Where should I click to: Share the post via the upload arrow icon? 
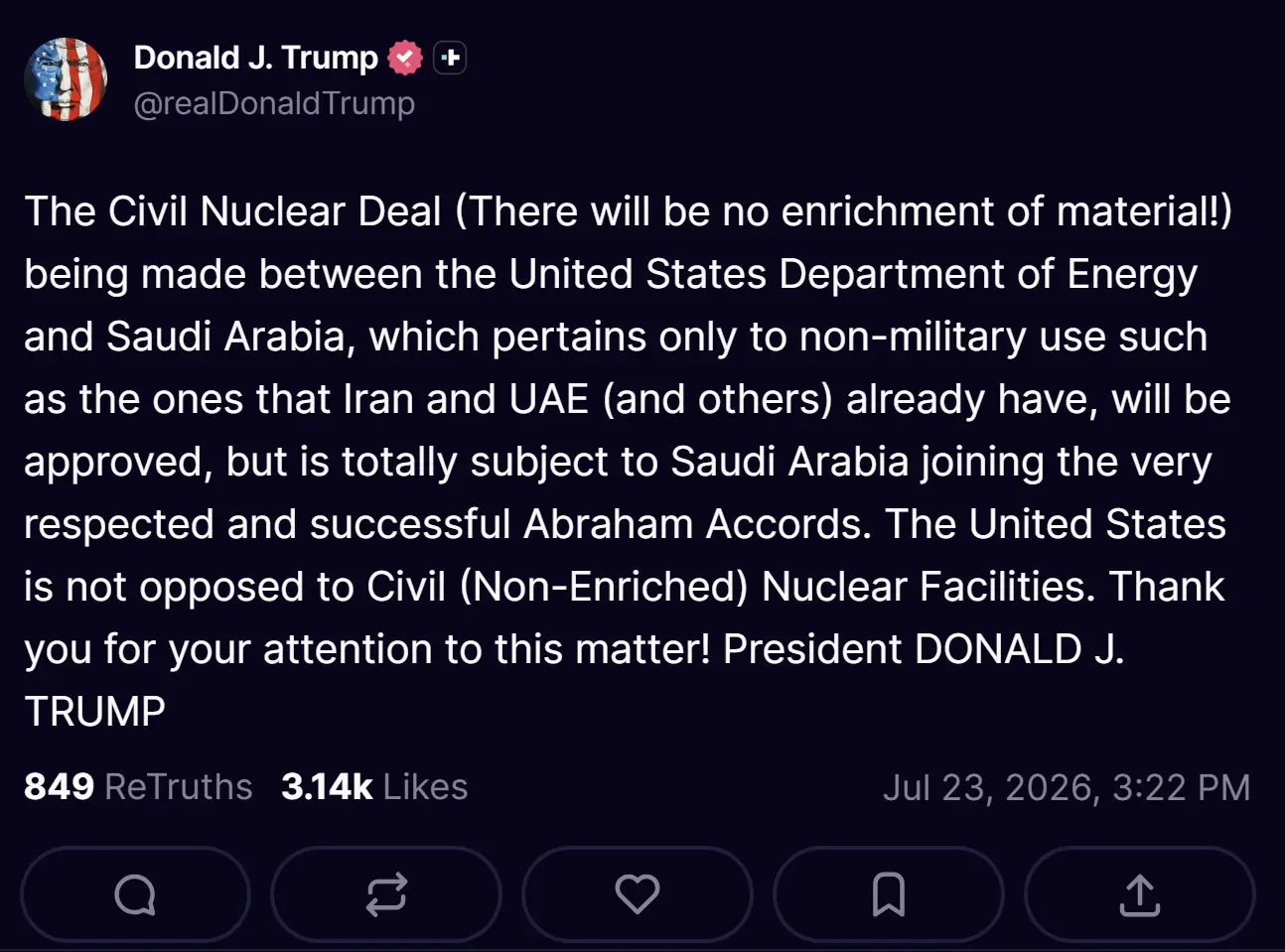tap(1140, 894)
